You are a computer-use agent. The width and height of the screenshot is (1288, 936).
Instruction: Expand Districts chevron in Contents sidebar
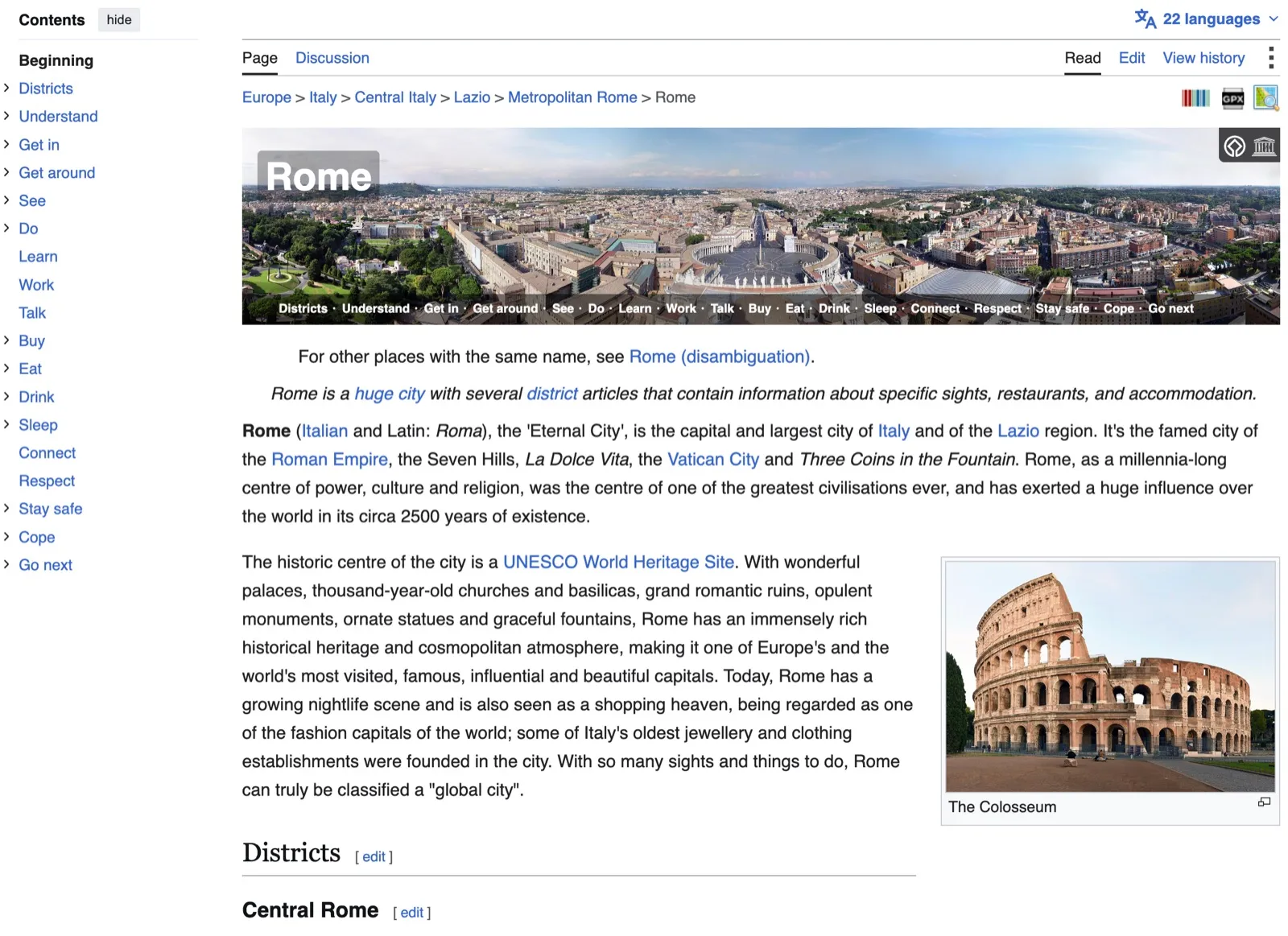tap(6, 88)
